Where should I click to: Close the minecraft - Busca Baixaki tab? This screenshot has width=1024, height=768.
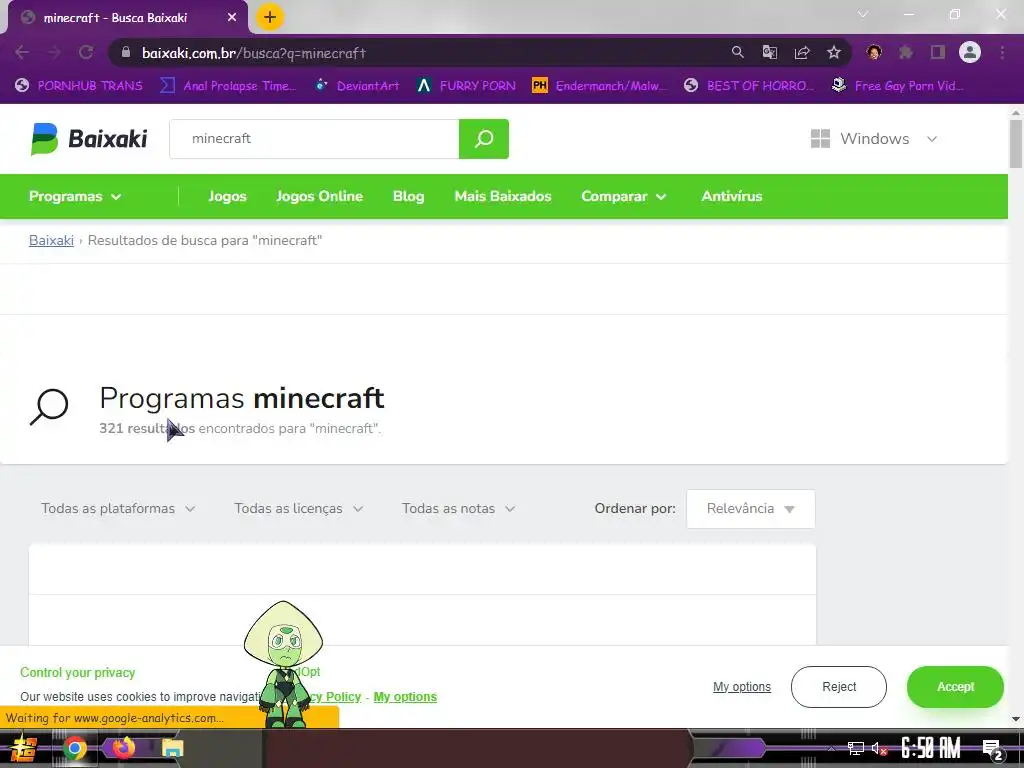pos(232,18)
